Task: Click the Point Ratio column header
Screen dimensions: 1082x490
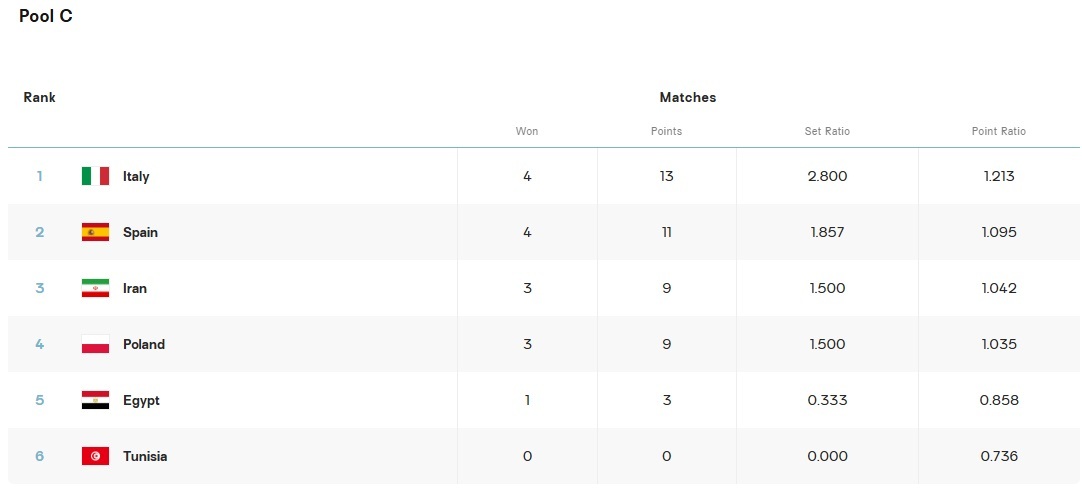Action: click(999, 131)
